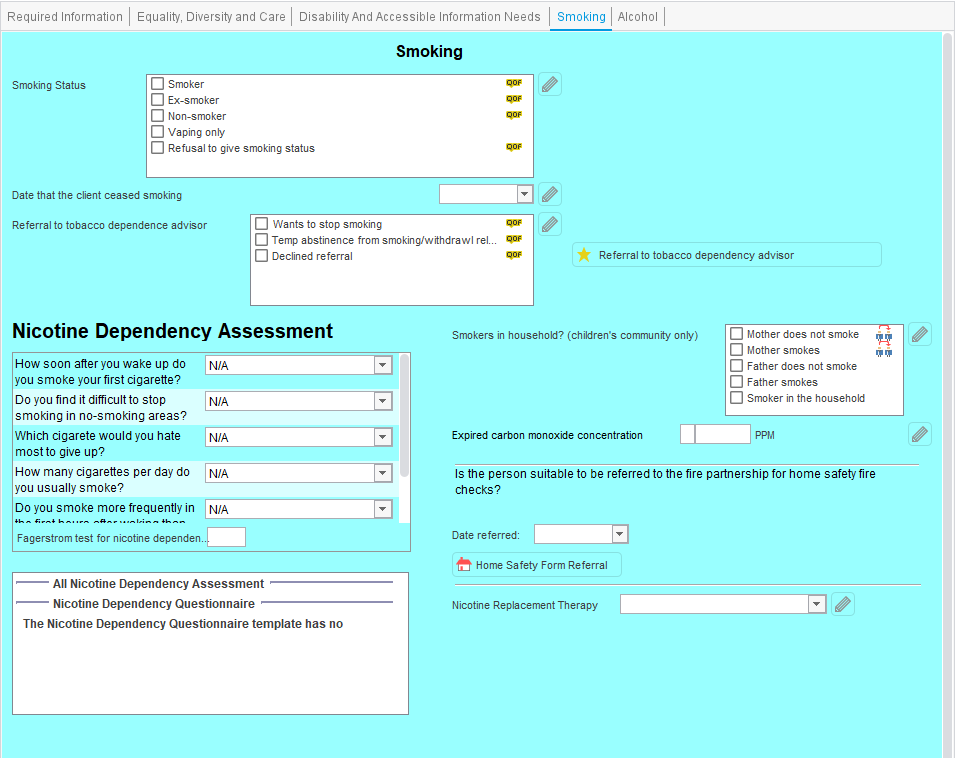
Task: Open Disability And Accessible Information Needs tab
Action: 420,16
